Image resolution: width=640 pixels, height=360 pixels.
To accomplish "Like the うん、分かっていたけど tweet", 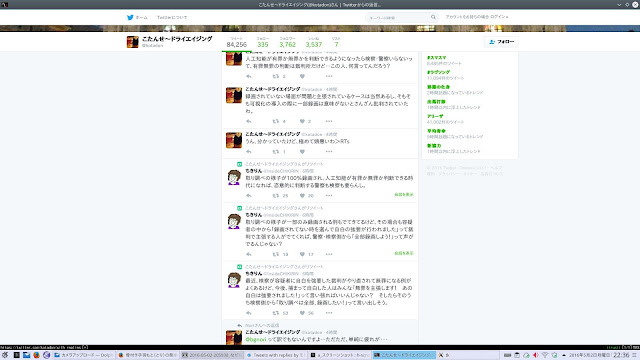I will pos(302,151).
